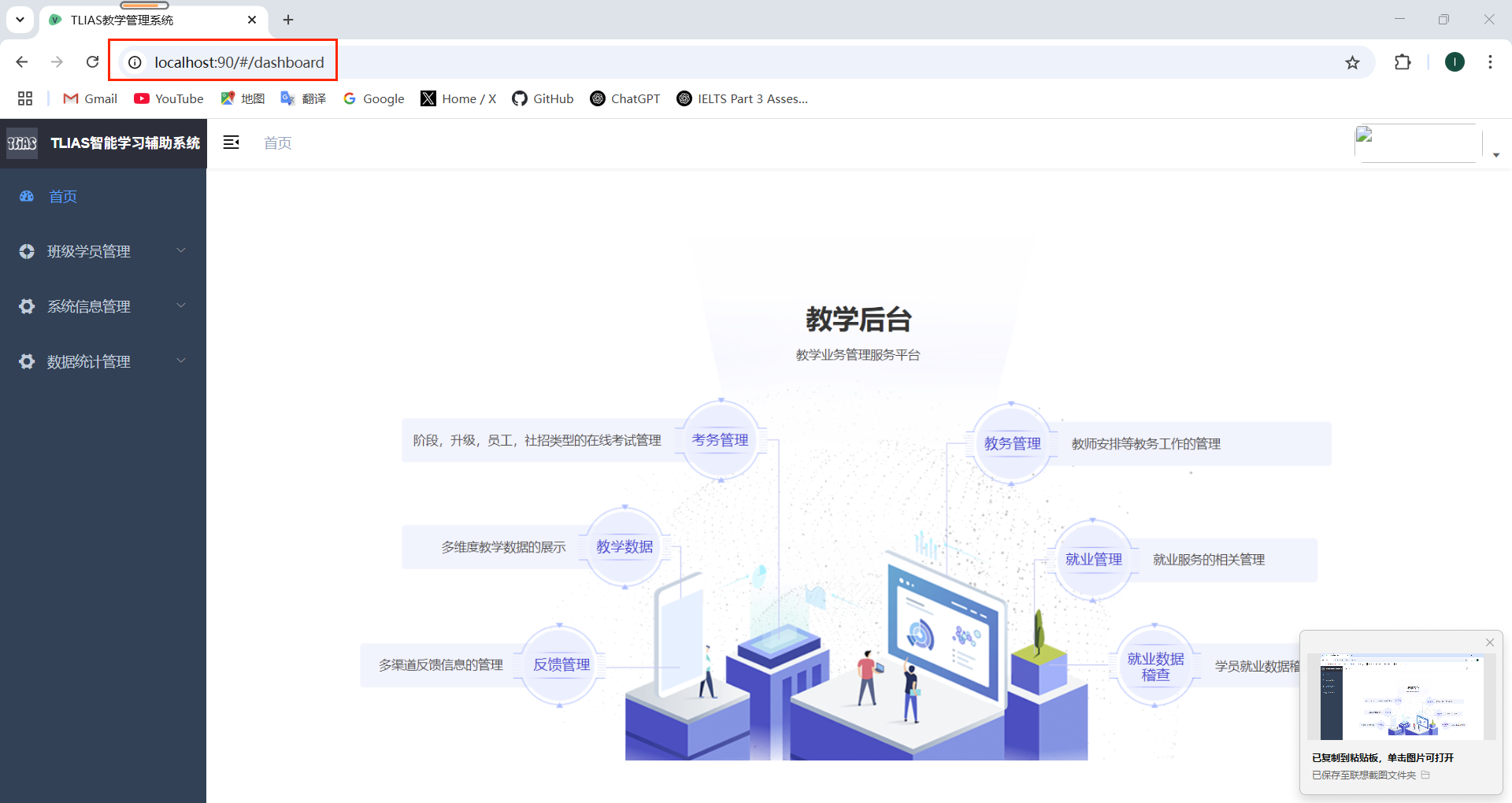Click the 就业数据稽查 circle
The width and height of the screenshot is (1512, 803).
point(1155,666)
